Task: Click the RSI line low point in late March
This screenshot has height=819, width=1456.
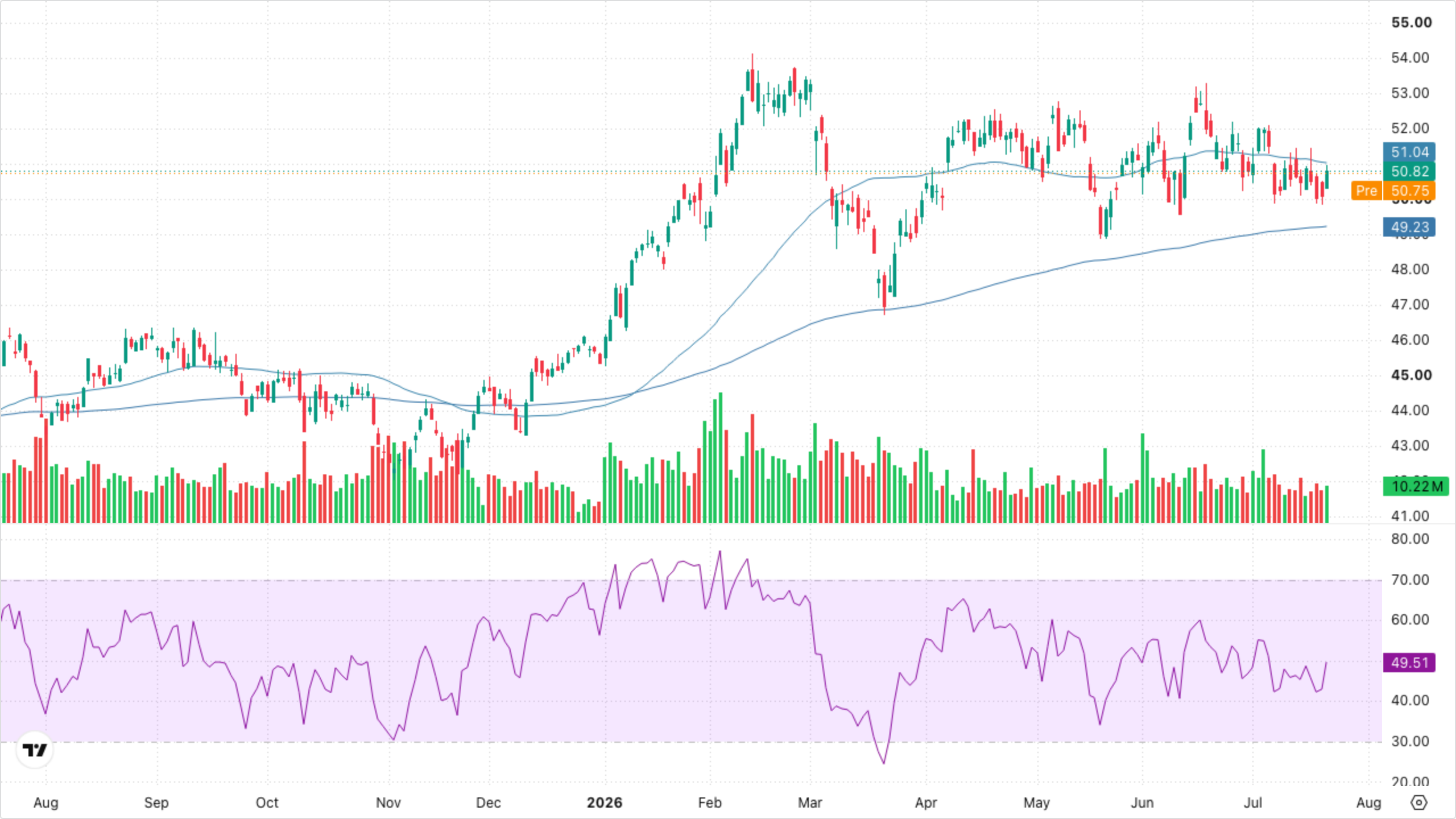Action: point(884,763)
